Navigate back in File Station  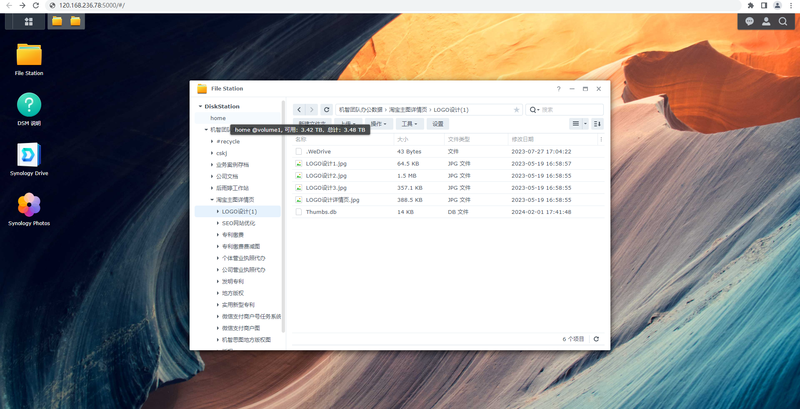pyautogui.click(x=299, y=109)
